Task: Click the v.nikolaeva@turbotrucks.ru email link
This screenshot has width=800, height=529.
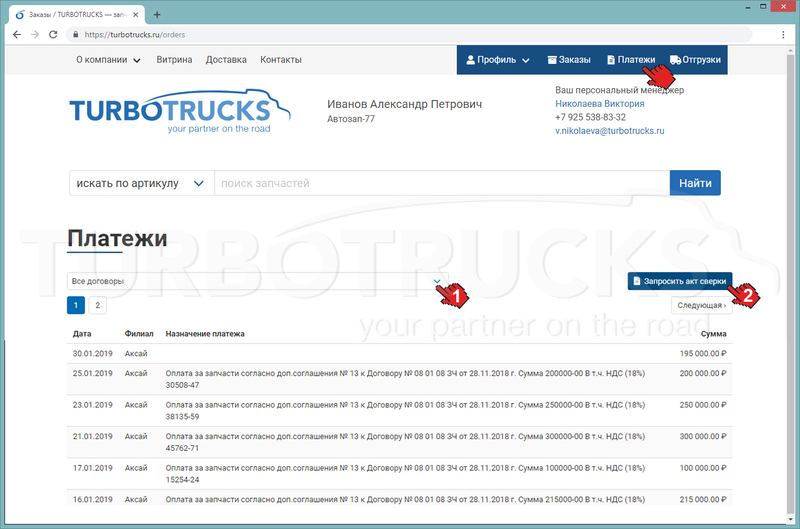Action: pyautogui.click(x=610, y=131)
